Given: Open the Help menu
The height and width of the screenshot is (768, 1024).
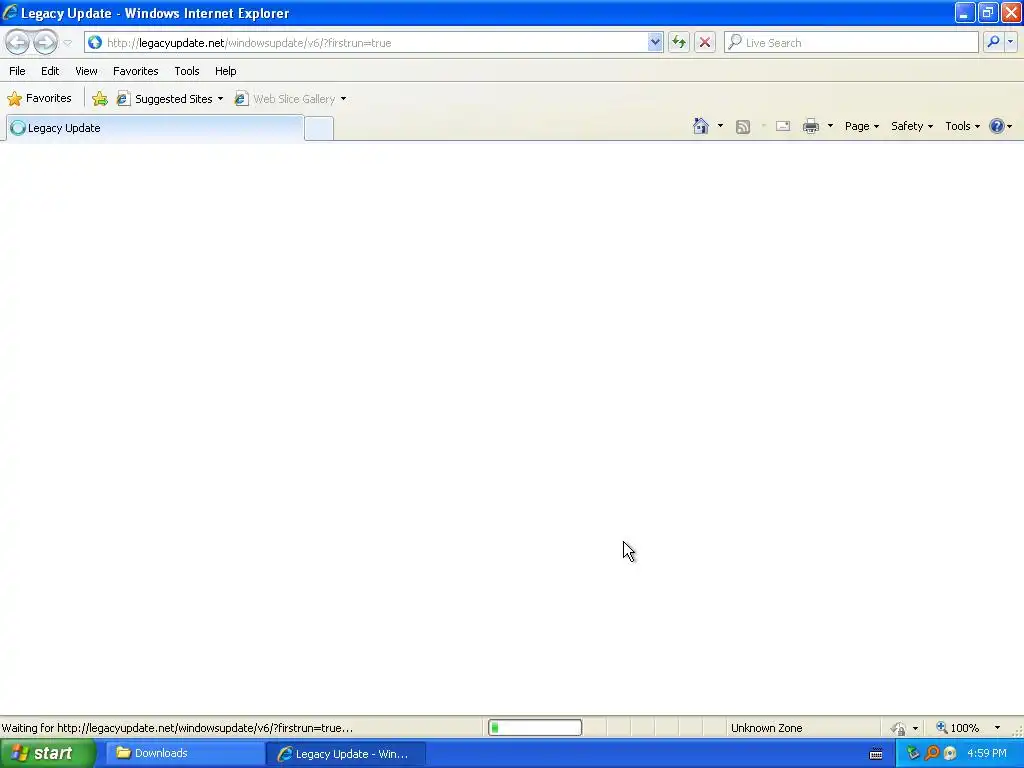Looking at the screenshot, I should pyautogui.click(x=226, y=71).
